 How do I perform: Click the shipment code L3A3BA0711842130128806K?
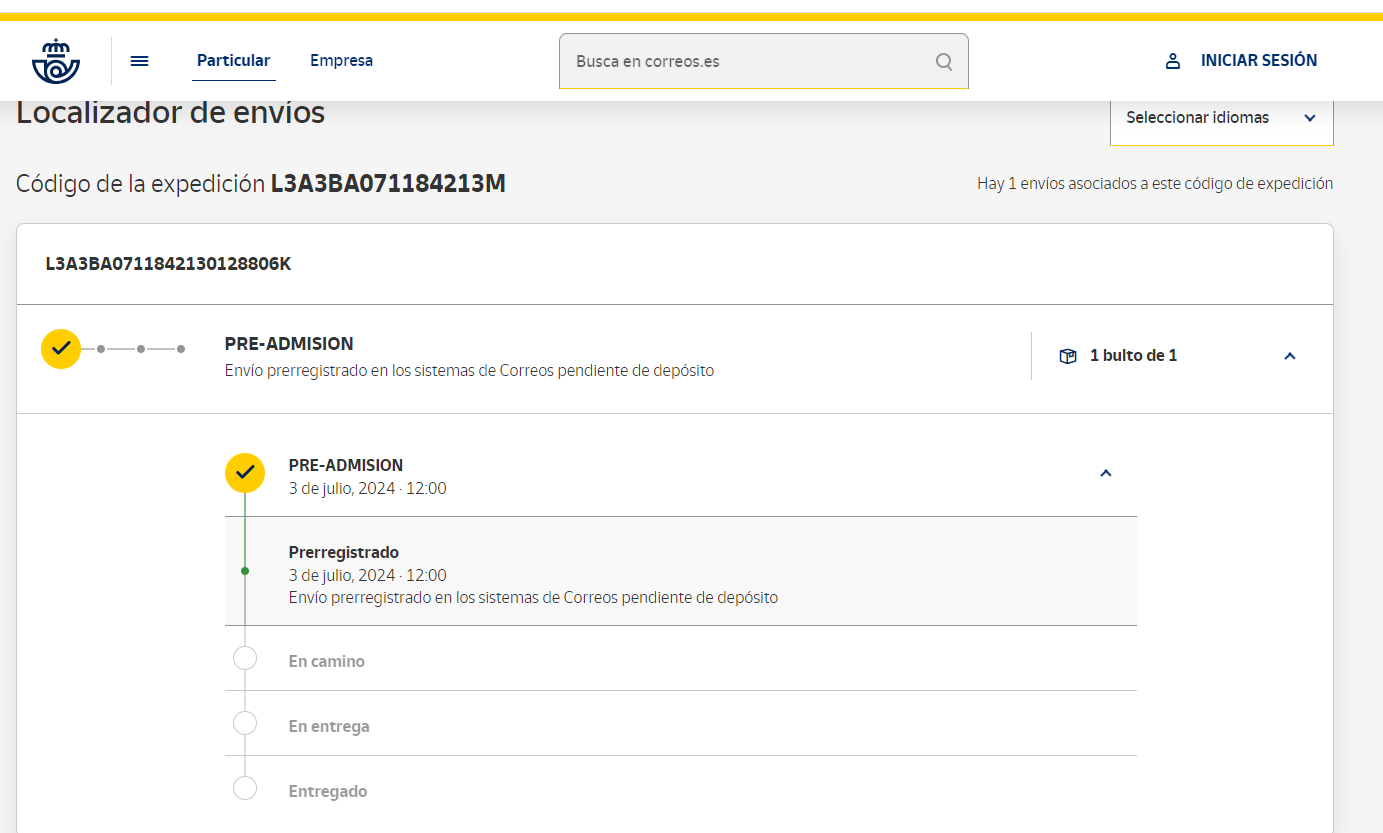pos(168,265)
